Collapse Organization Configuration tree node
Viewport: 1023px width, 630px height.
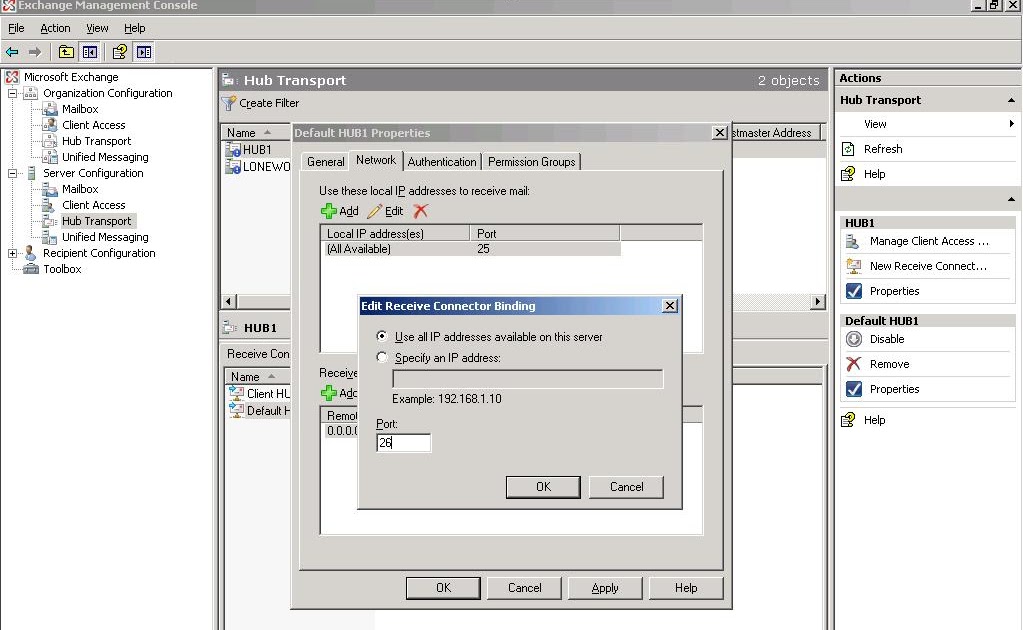(x=12, y=93)
